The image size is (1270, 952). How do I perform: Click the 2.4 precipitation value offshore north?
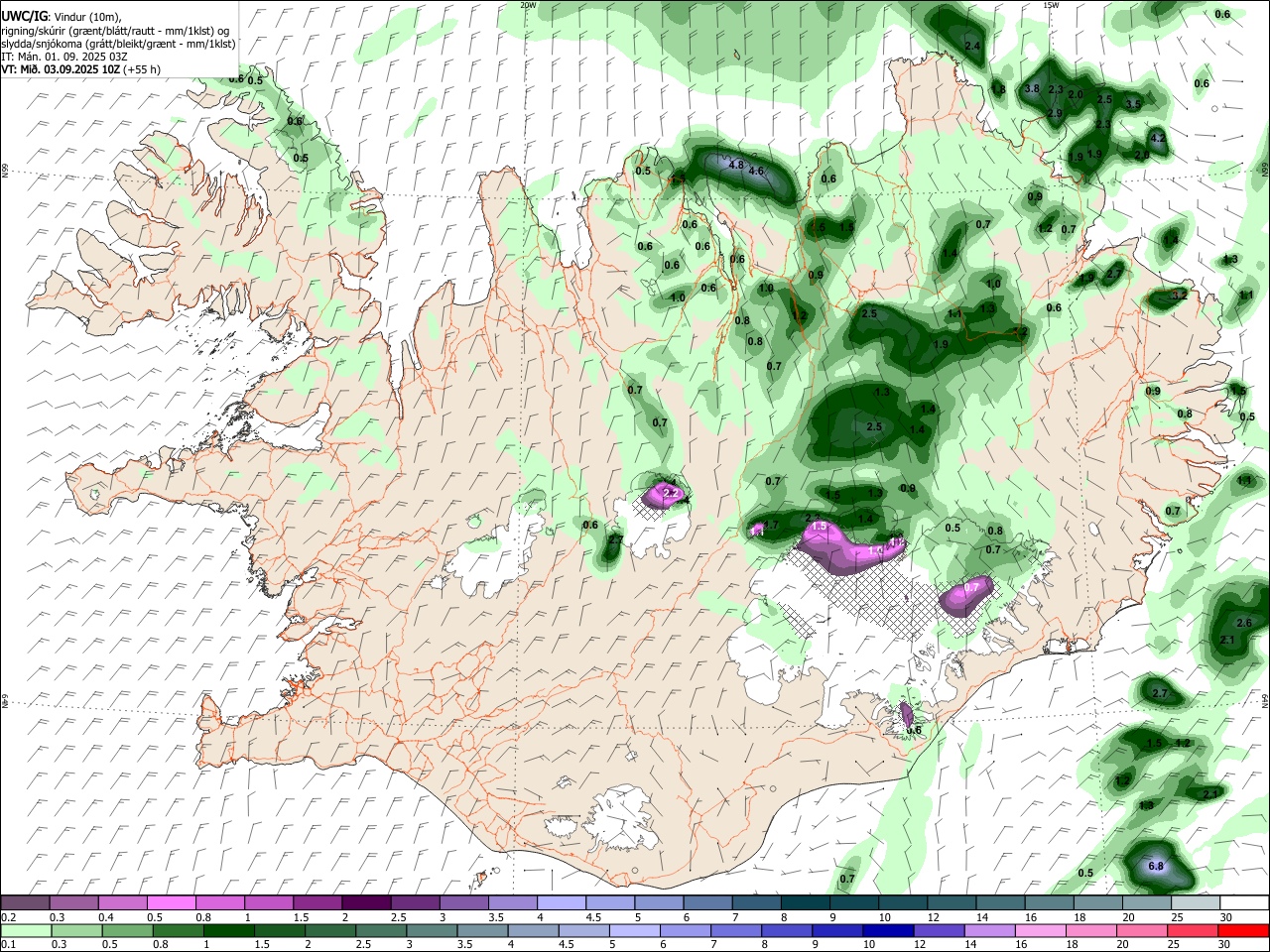click(x=972, y=46)
